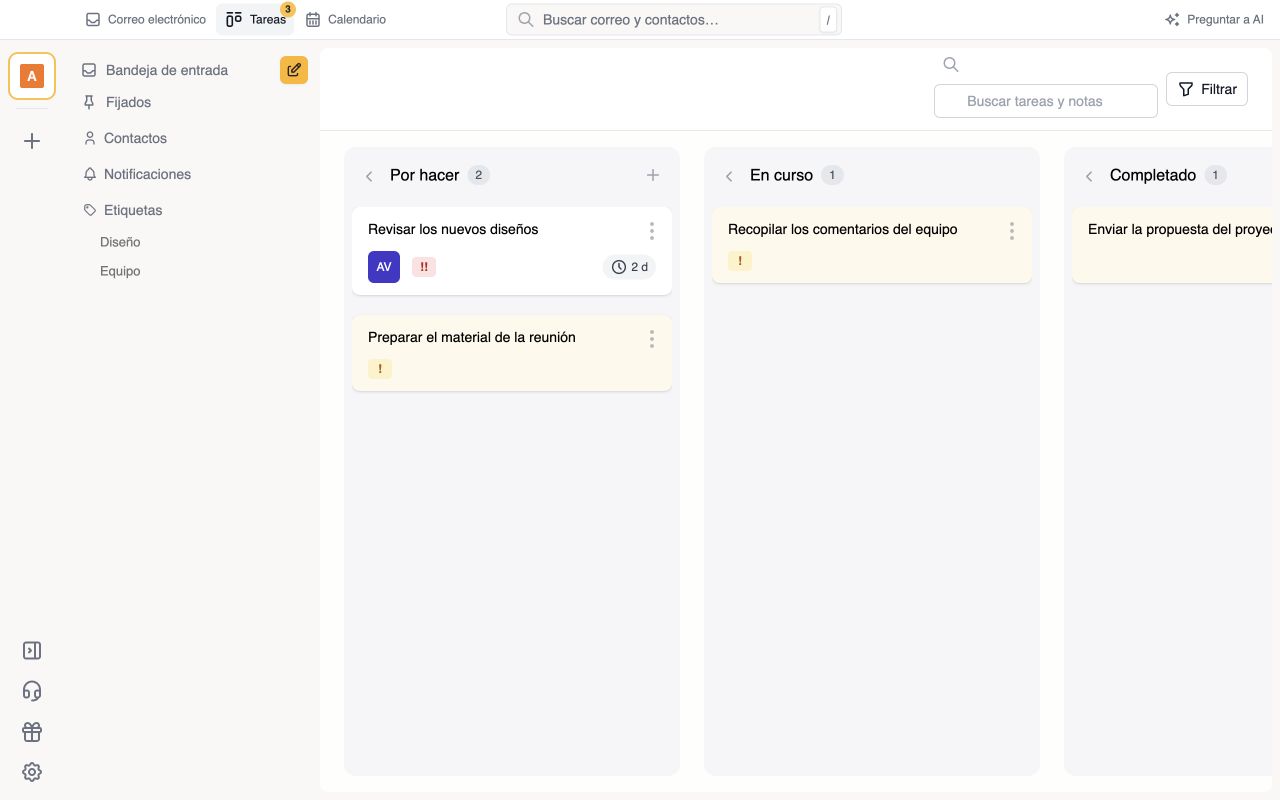
Task: Open Contactos in the sidebar
Action: [124, 138]
